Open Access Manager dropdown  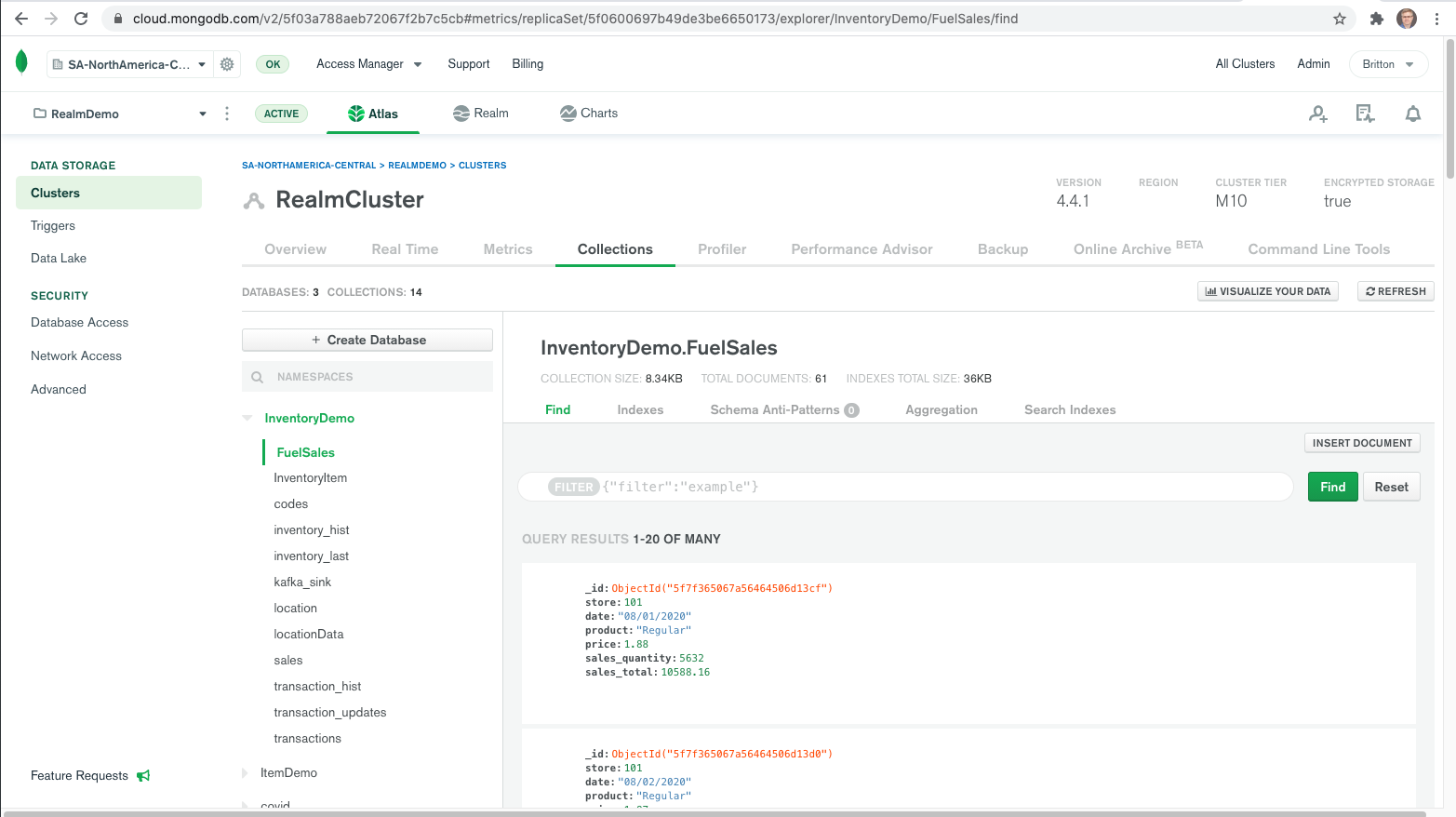click(369, 63)
